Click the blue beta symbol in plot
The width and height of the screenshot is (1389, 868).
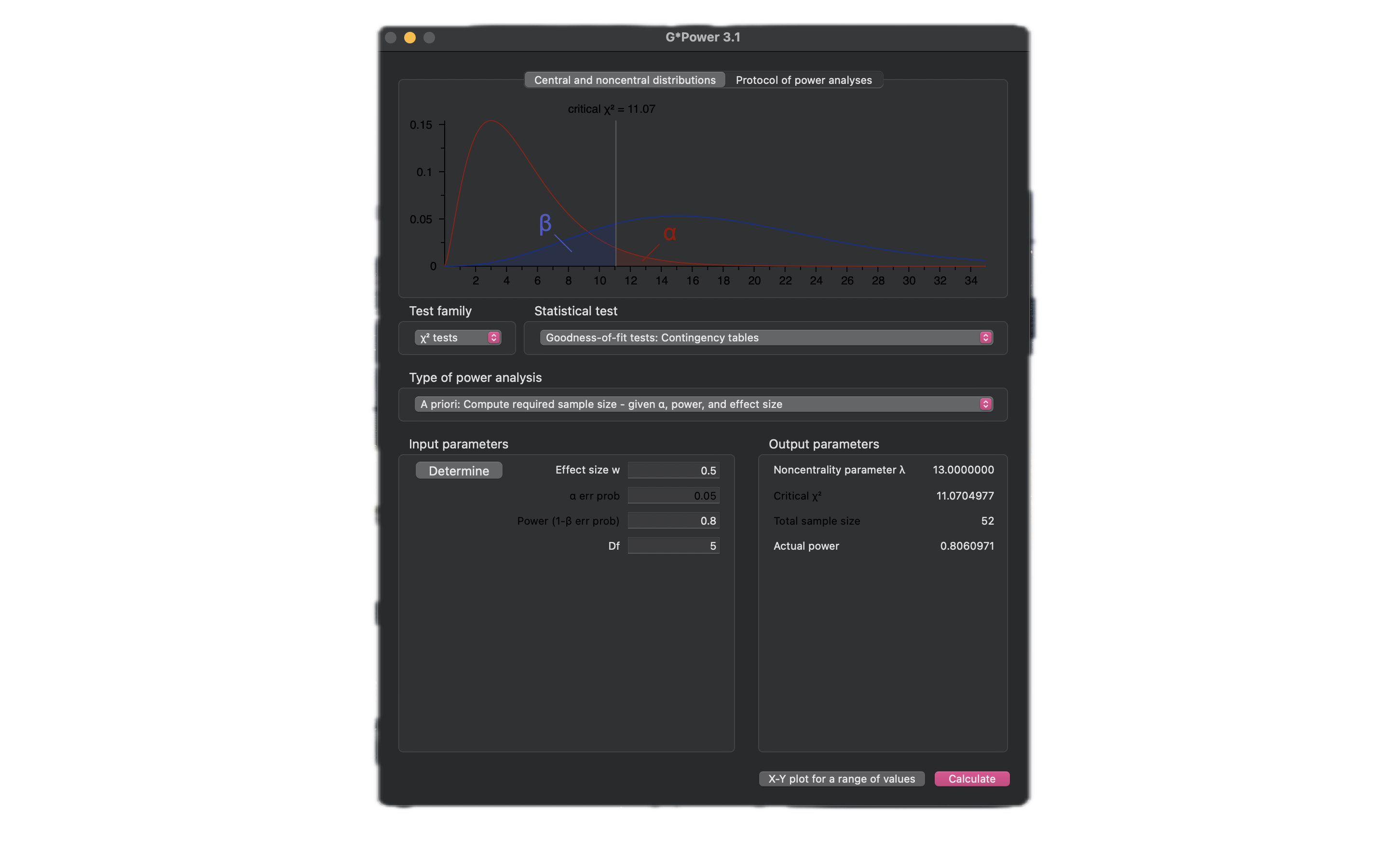(545, 223)
